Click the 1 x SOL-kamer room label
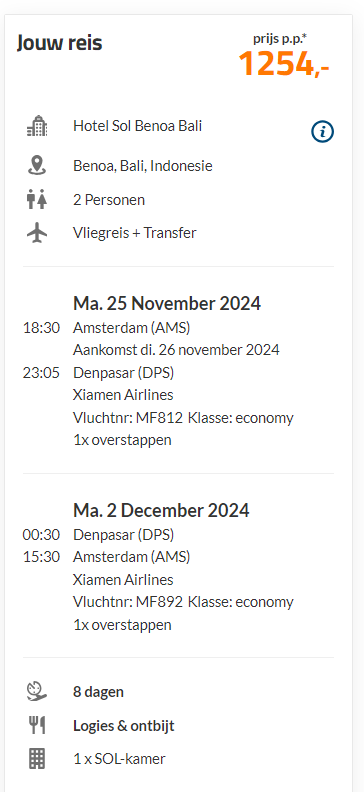 click(x=119, y=759)
